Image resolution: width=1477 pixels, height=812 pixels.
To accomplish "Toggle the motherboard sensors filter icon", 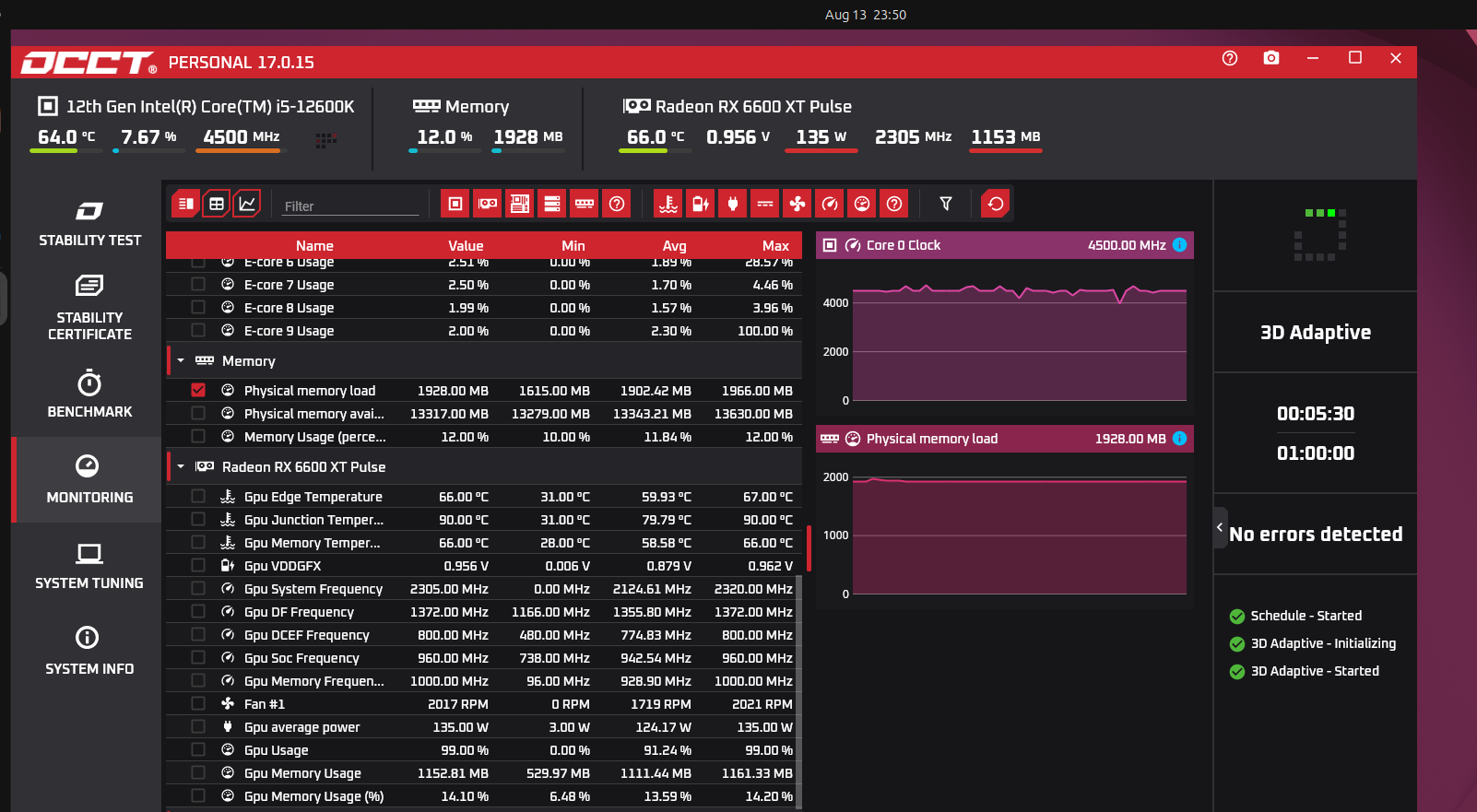I will [x=520, y=204].
